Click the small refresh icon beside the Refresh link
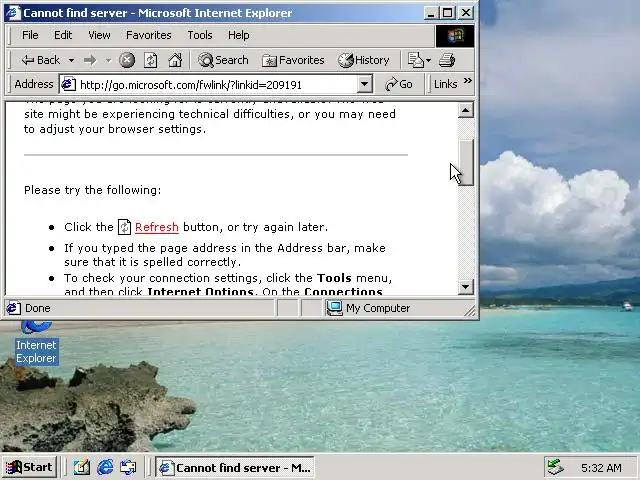 [124, 227]
